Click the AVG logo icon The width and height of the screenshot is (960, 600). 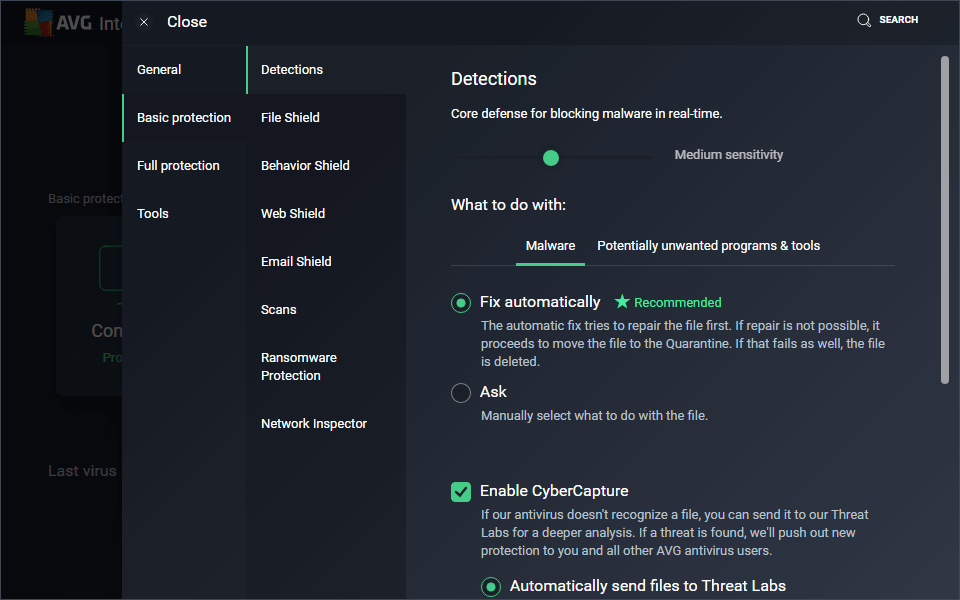(40, 22)
